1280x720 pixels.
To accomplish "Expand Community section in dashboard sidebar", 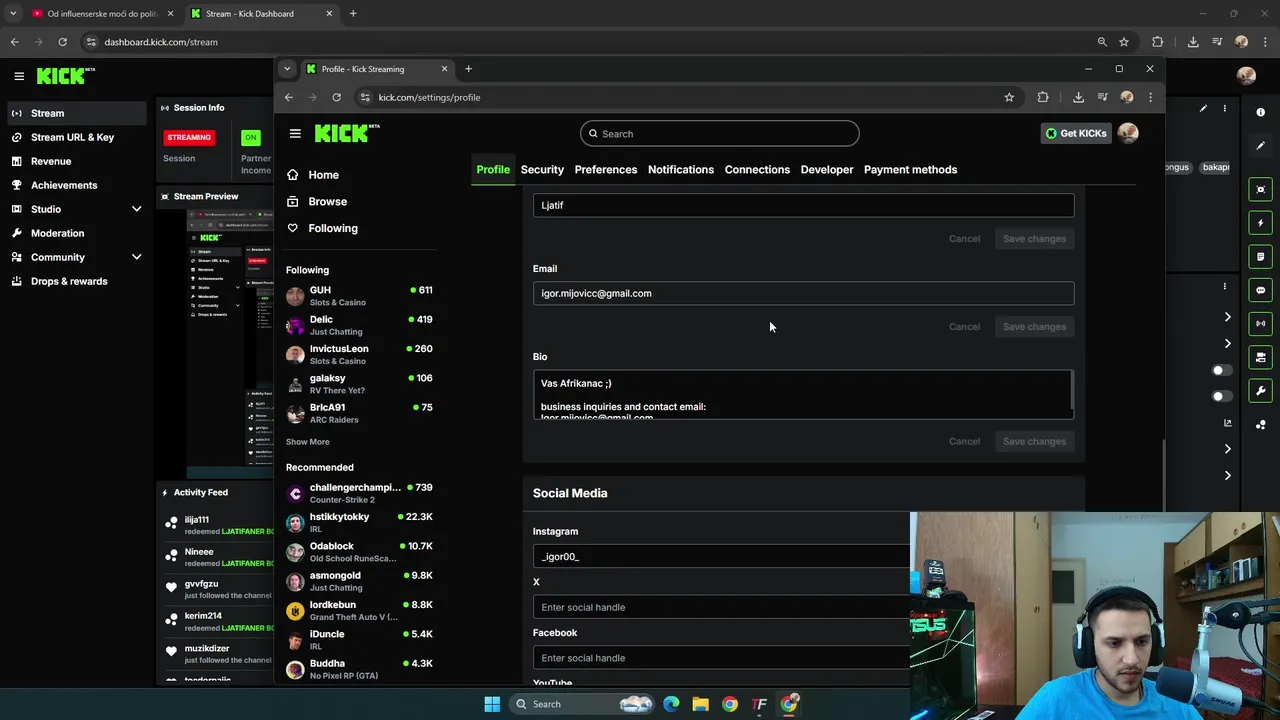I will pyautogui.click(x=136, y=257).
